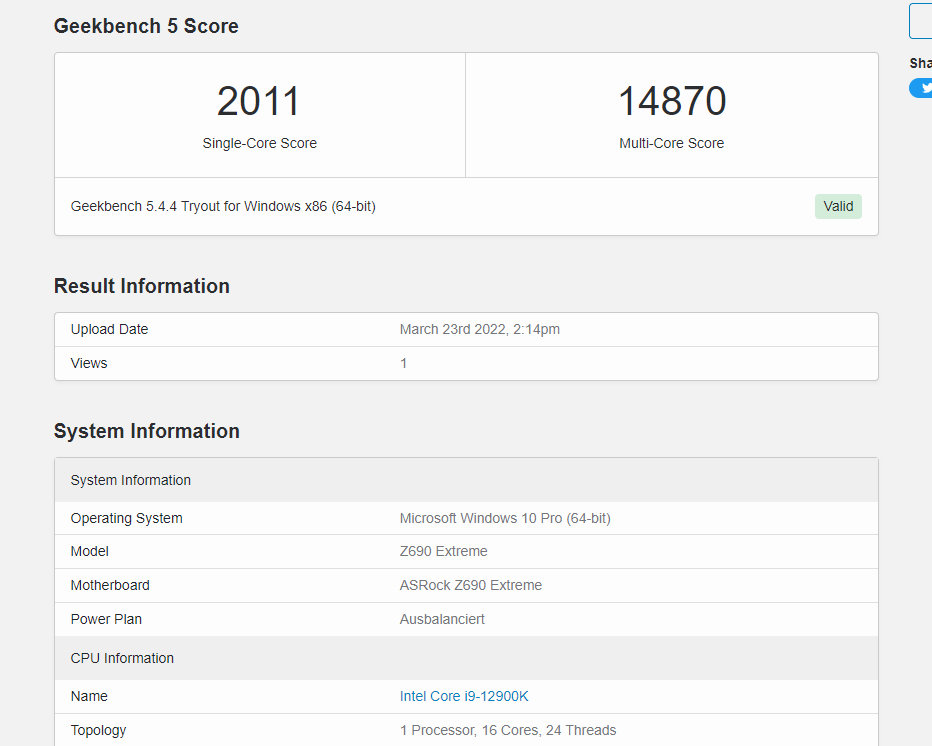Click the Twitter share button
The height and width of the screenshot is (746, 932).
(x=921, y=89)
